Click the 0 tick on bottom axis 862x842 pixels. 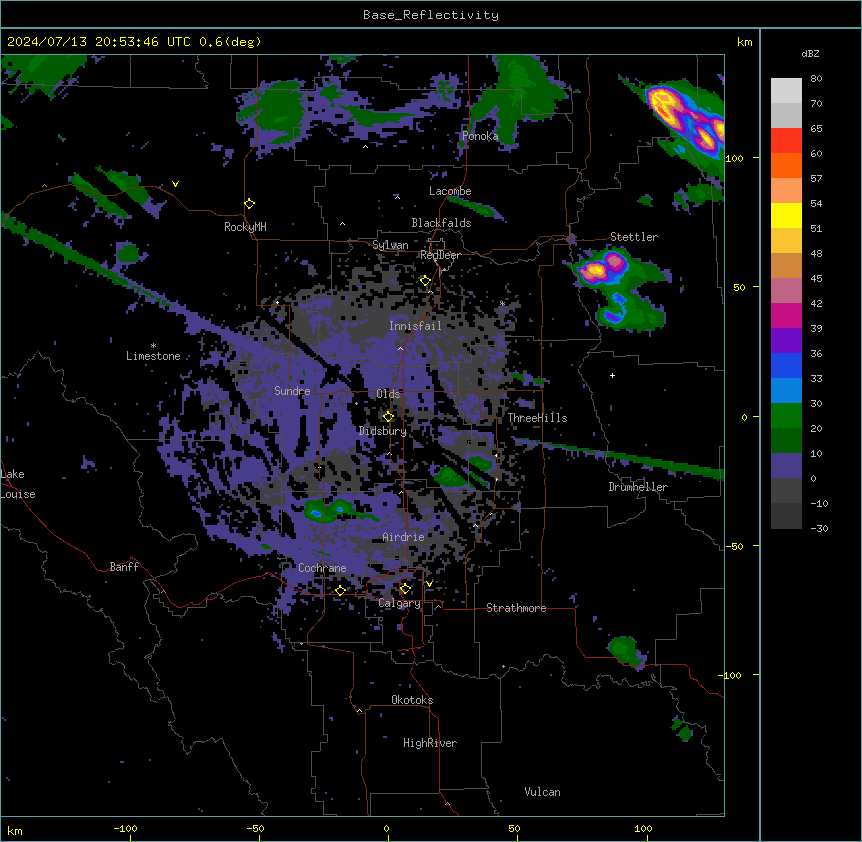click(x=386, y=829)
